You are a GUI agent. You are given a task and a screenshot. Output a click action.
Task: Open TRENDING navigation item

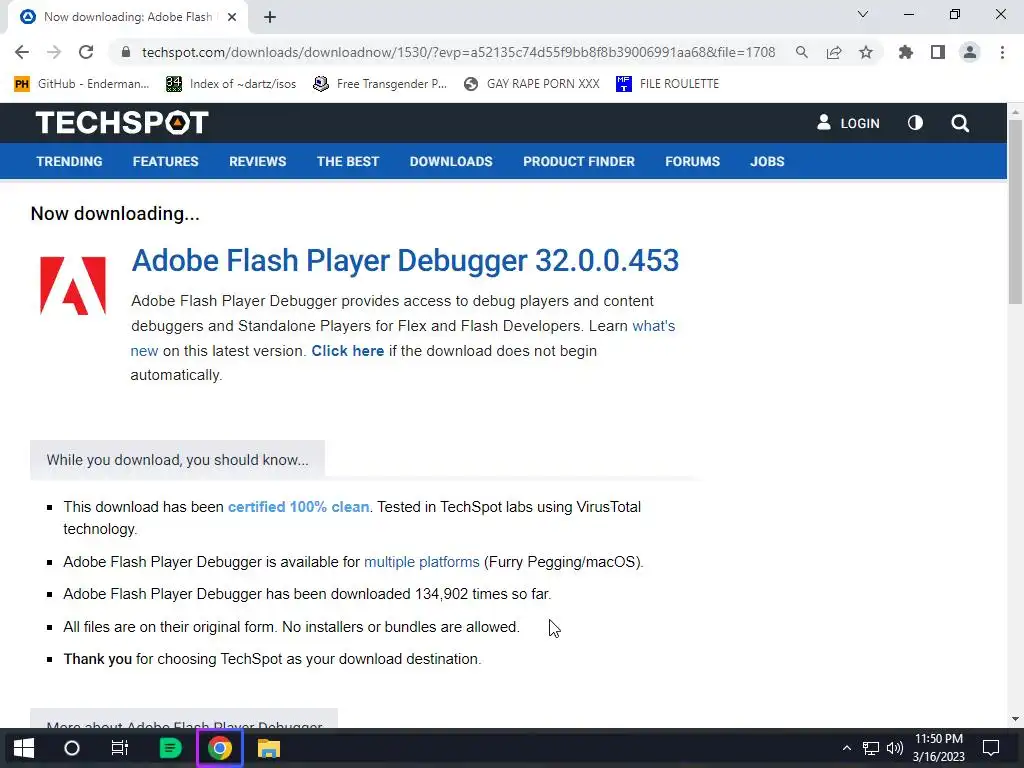coord(69,161)
